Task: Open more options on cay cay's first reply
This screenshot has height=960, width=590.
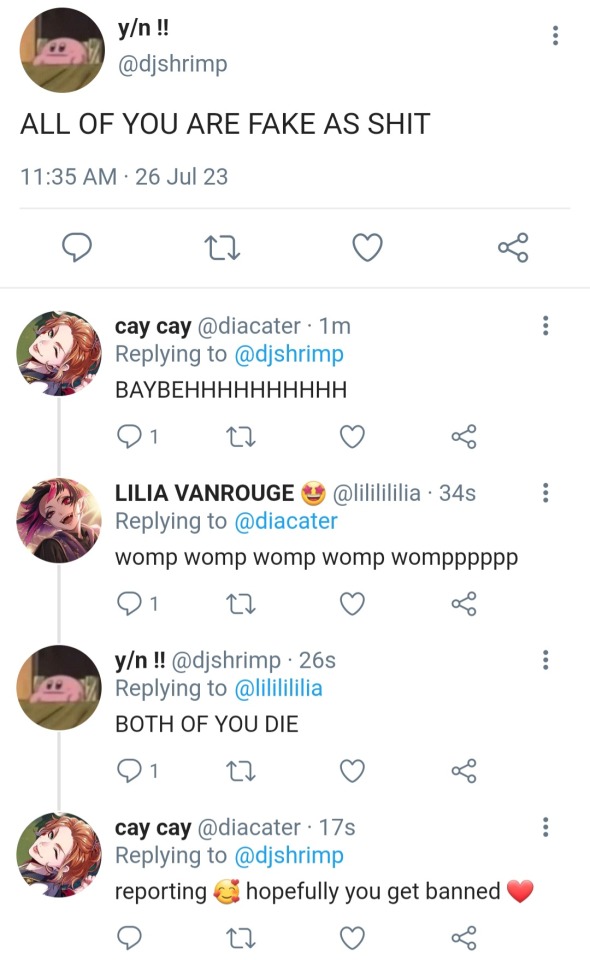Action: [545, 325]
